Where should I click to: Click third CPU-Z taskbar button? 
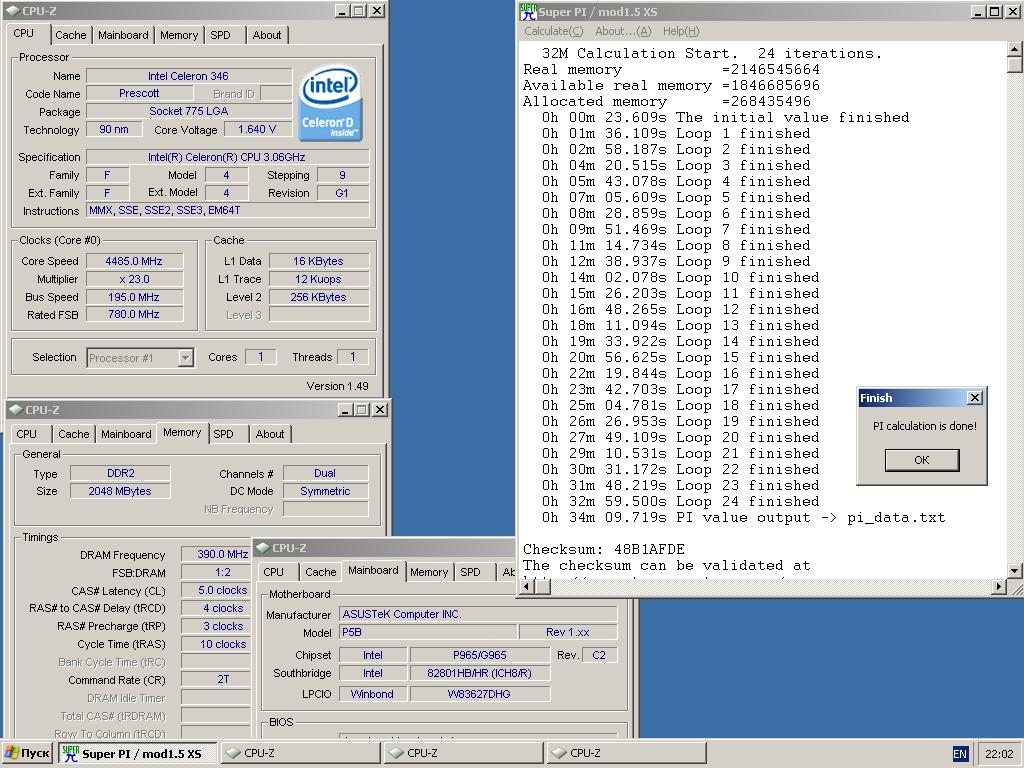626,754
